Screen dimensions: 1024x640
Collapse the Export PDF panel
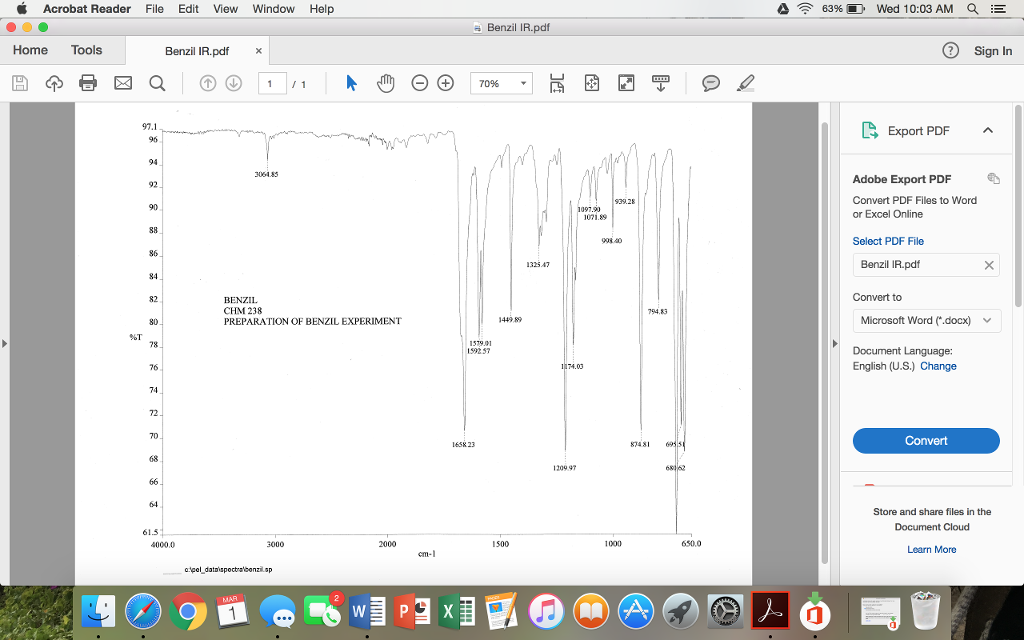[x=988, y=129]
